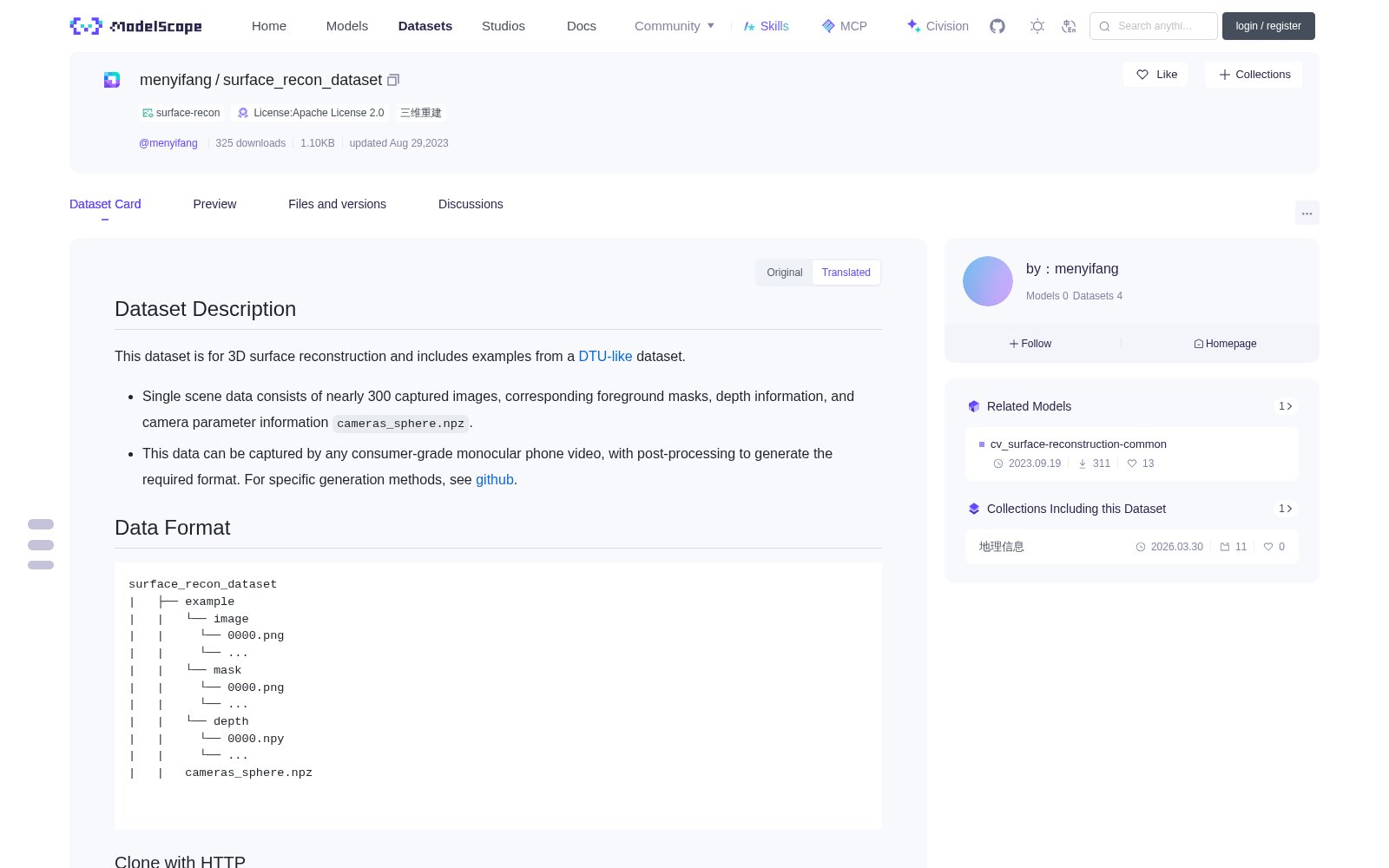The width and height of the screenshot is (1389, 868).
Task: Click the first table-of-contents marker
Action: [41, 524]
